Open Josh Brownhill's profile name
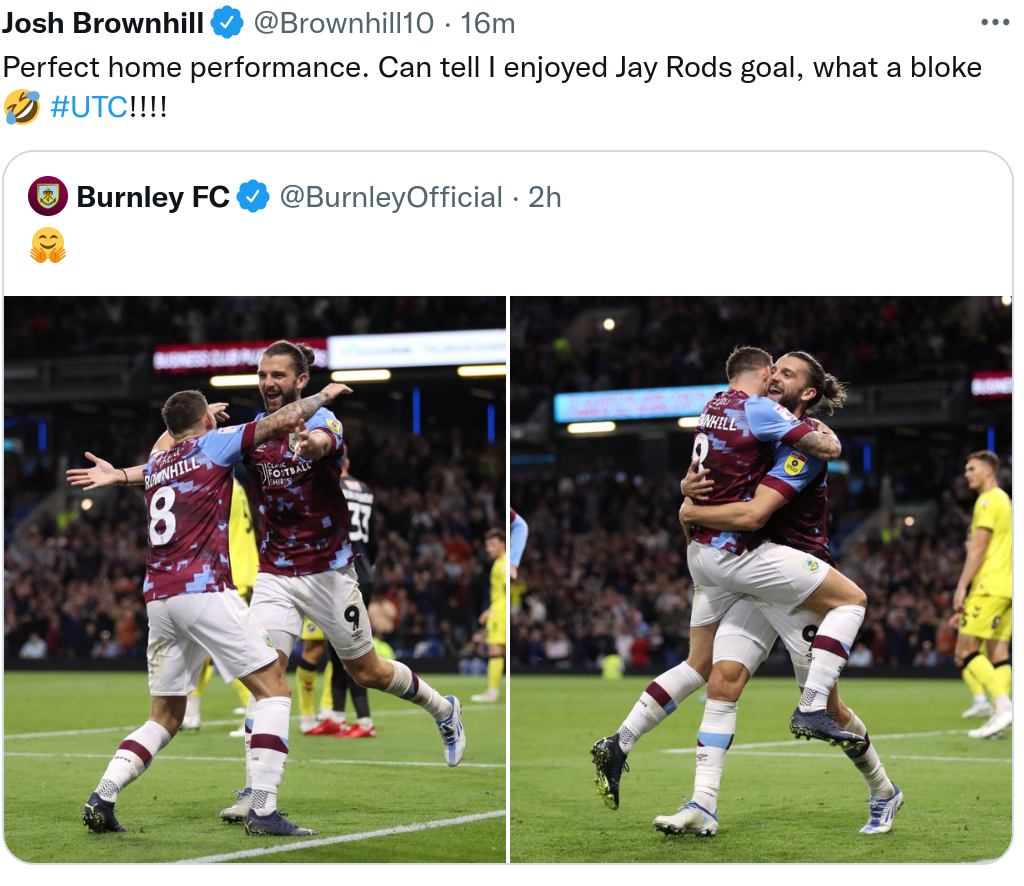 103,24
